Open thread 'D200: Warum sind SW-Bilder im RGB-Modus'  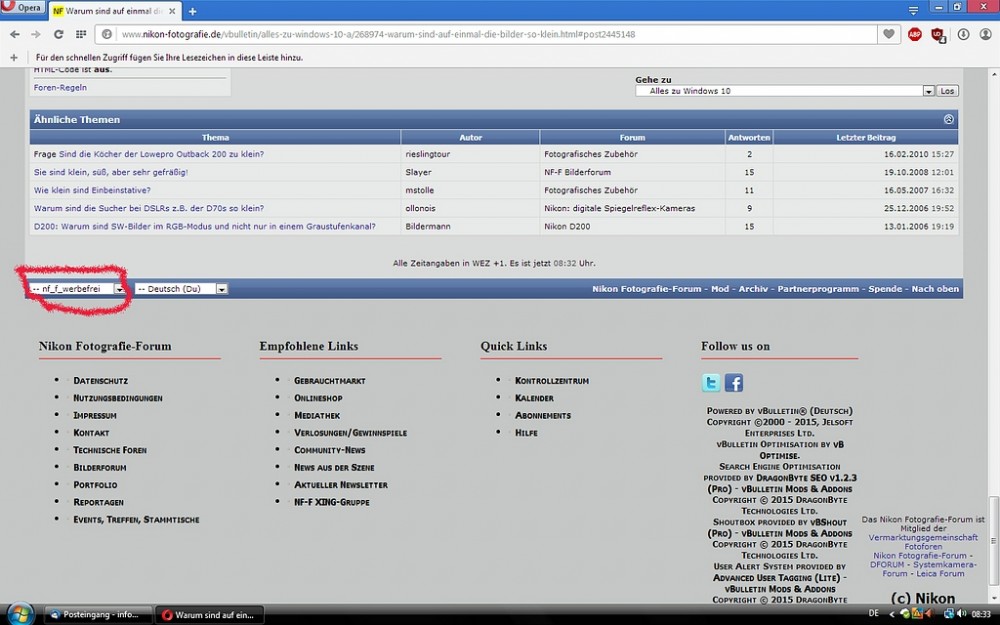[x=205, y=226]
